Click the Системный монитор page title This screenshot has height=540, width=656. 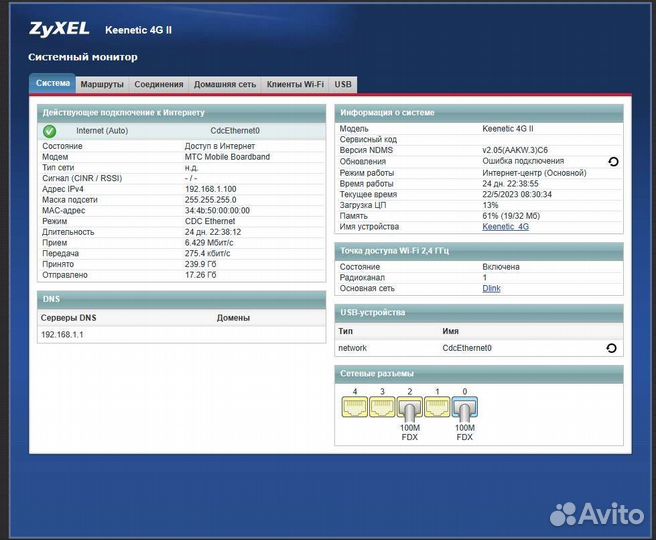coord(83,57)
